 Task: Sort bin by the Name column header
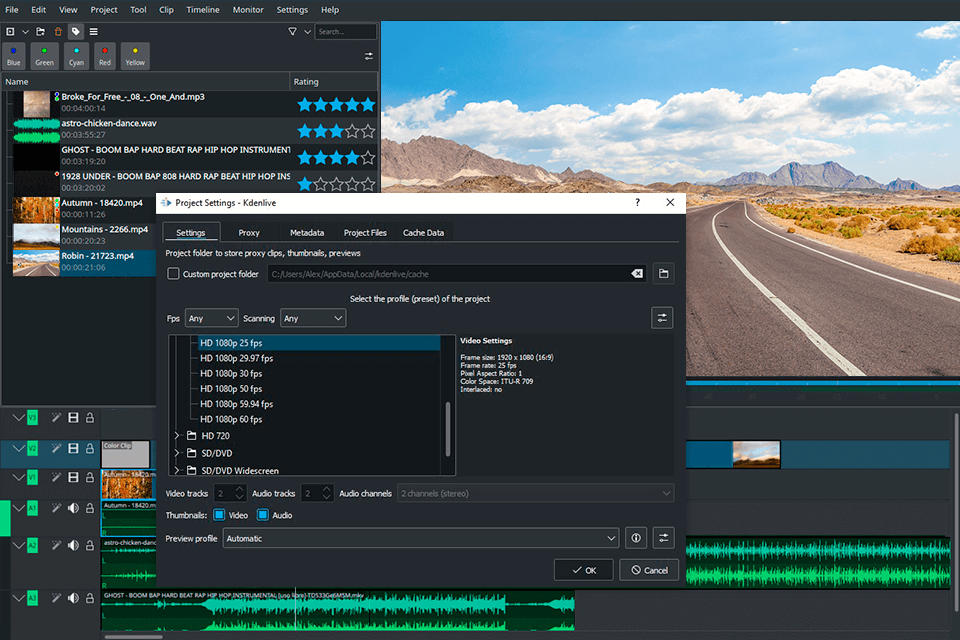(x=146, y=81)
